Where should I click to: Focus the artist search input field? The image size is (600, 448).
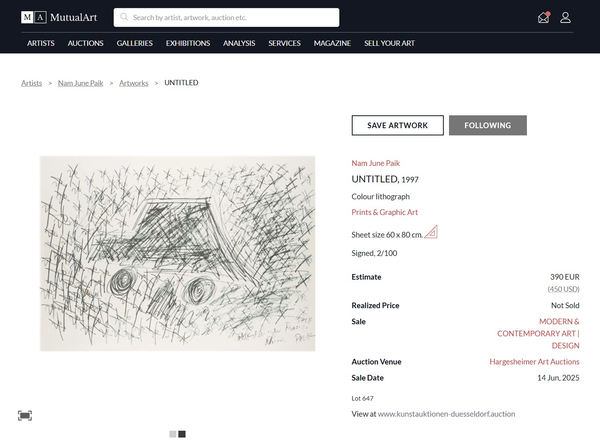226,17
